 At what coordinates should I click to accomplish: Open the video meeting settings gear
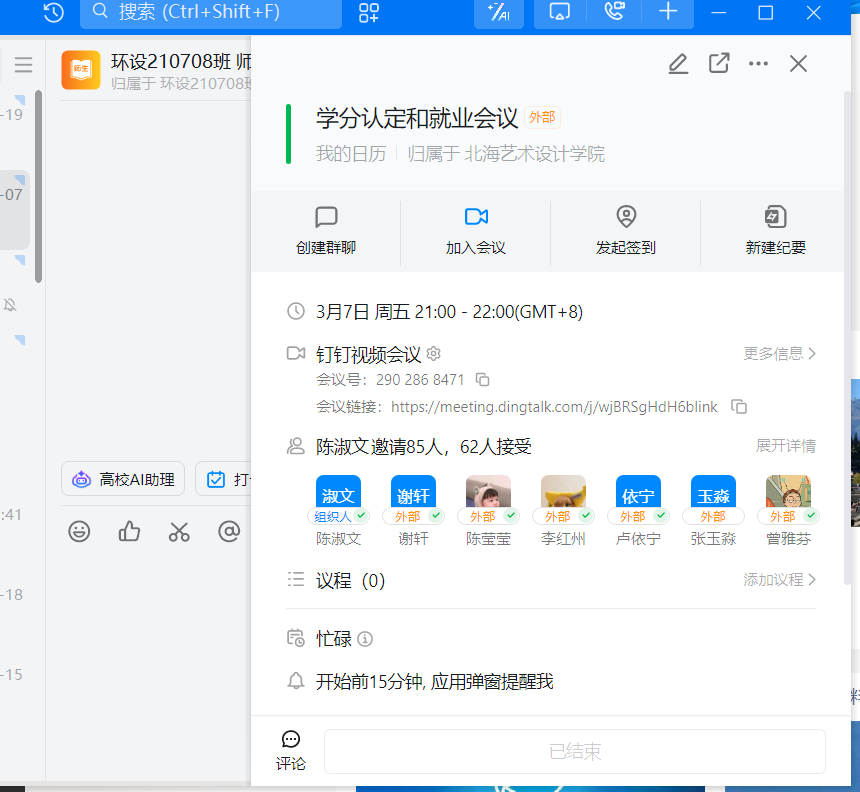tap(433, 354)
